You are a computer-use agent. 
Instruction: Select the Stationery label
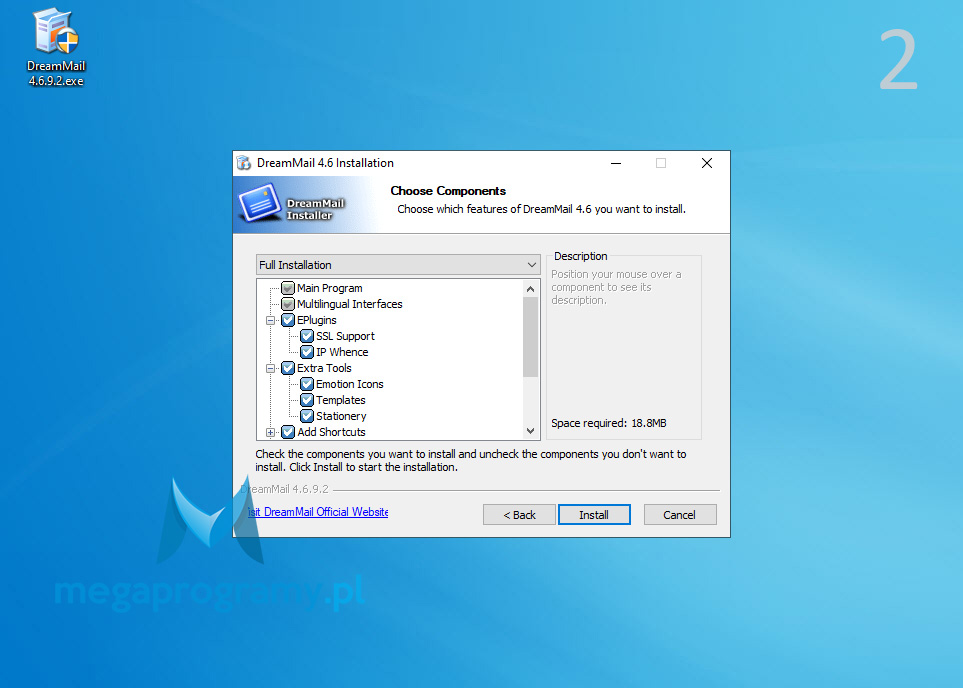point(341,416)
